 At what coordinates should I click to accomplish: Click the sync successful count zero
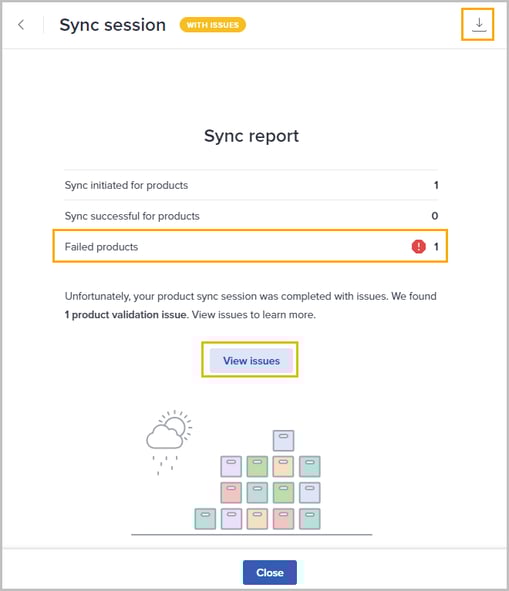(x=435, y=216)
